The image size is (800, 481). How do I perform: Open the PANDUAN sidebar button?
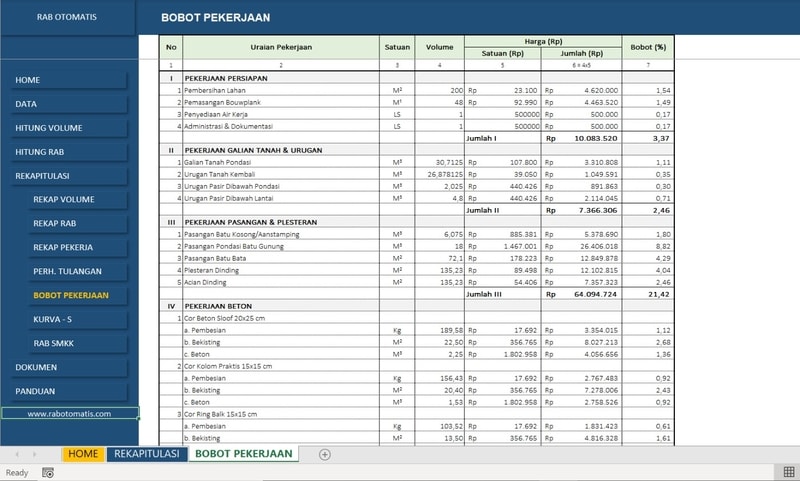click(x=69, y=391)
